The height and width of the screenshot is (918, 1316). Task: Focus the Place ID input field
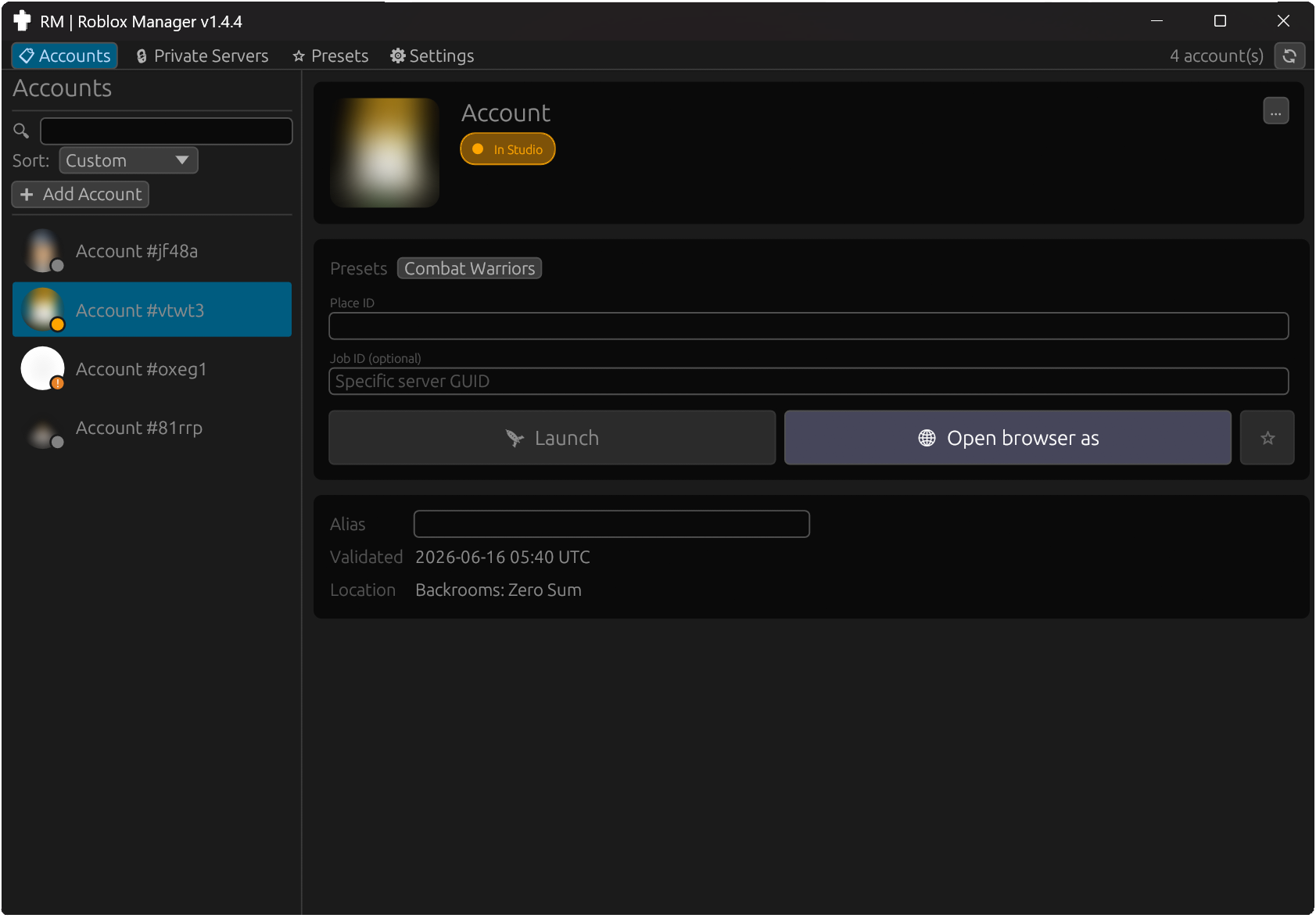tap(809, 326)
